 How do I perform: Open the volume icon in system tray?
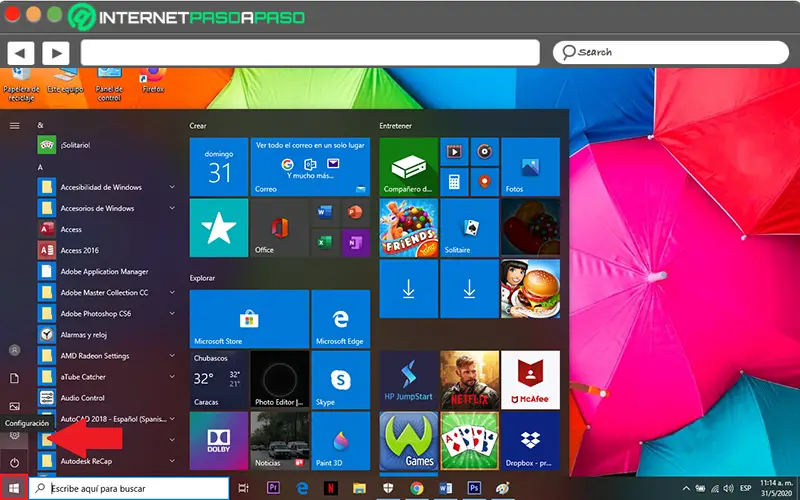[729, 488]
